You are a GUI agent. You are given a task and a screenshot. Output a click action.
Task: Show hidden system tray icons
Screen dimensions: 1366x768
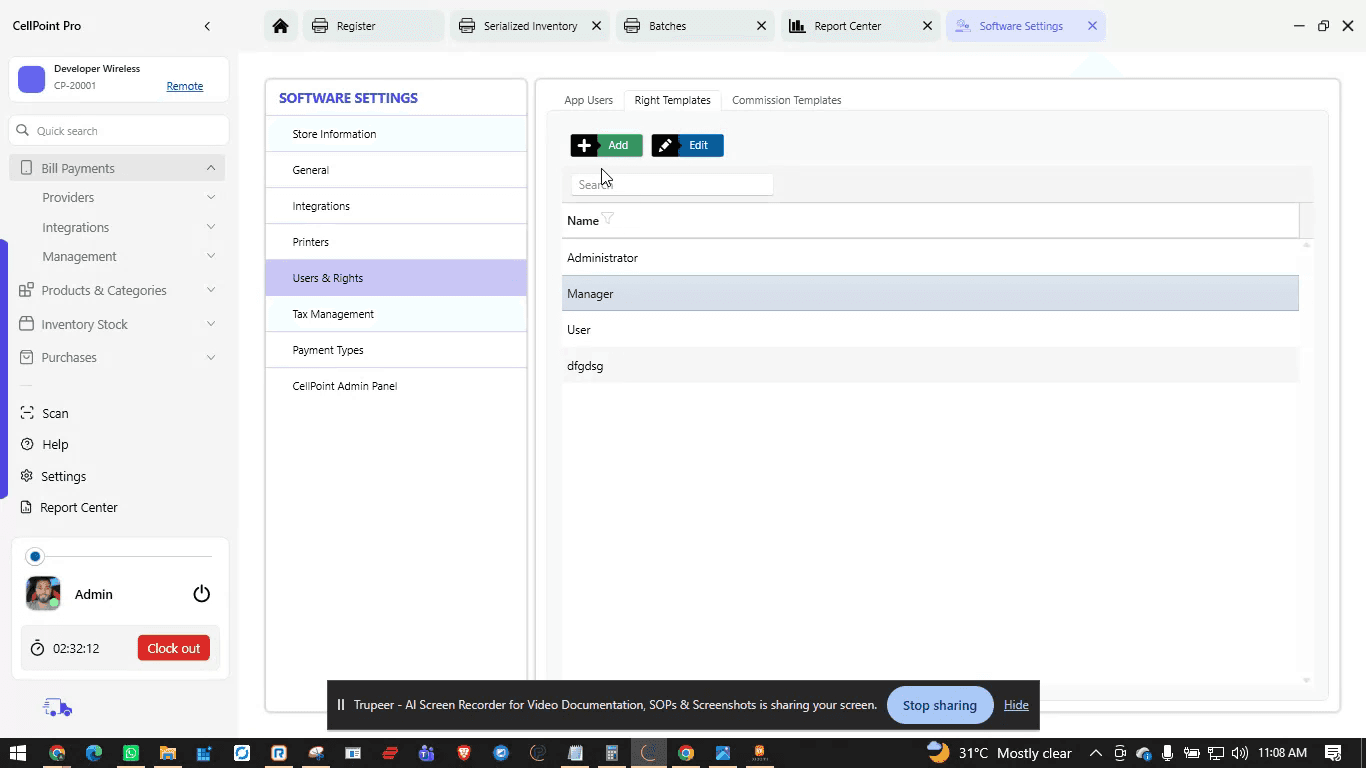[x=1096, y=753]
